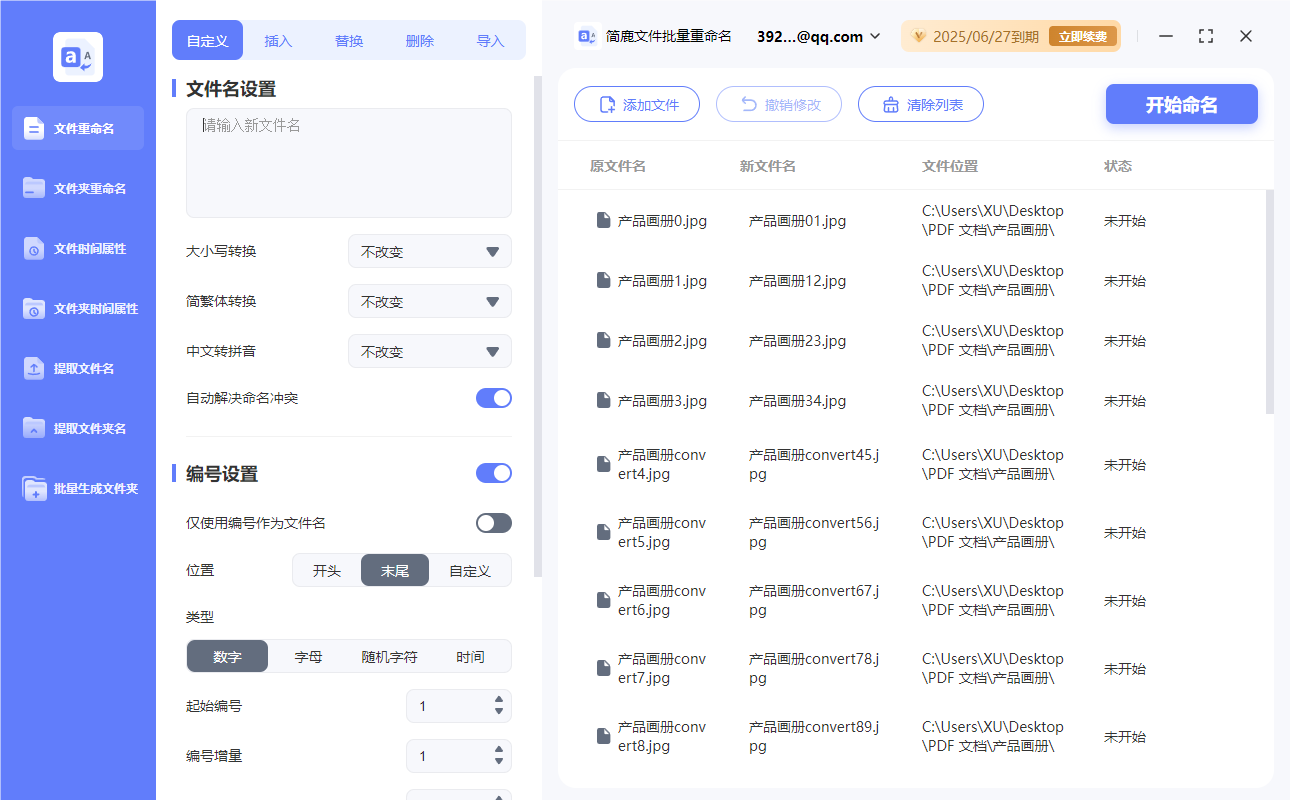Switch to the 替换 tab
Viewport: 1290px width, 800px height.
348,40
